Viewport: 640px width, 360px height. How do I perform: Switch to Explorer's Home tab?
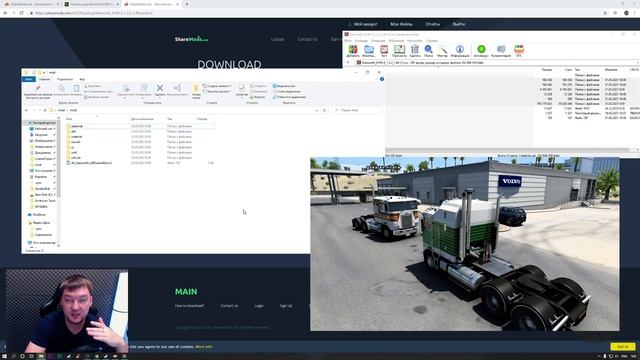[44, 79]
